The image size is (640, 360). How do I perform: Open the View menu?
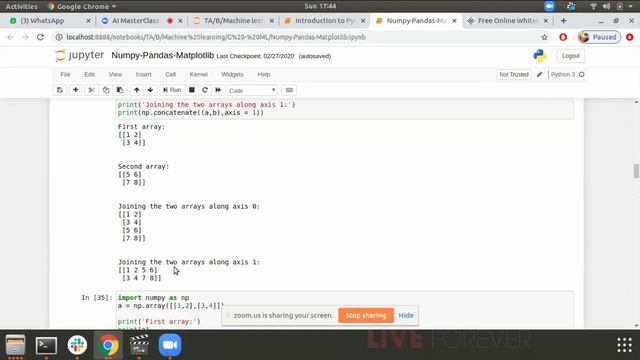pos(115,74)
